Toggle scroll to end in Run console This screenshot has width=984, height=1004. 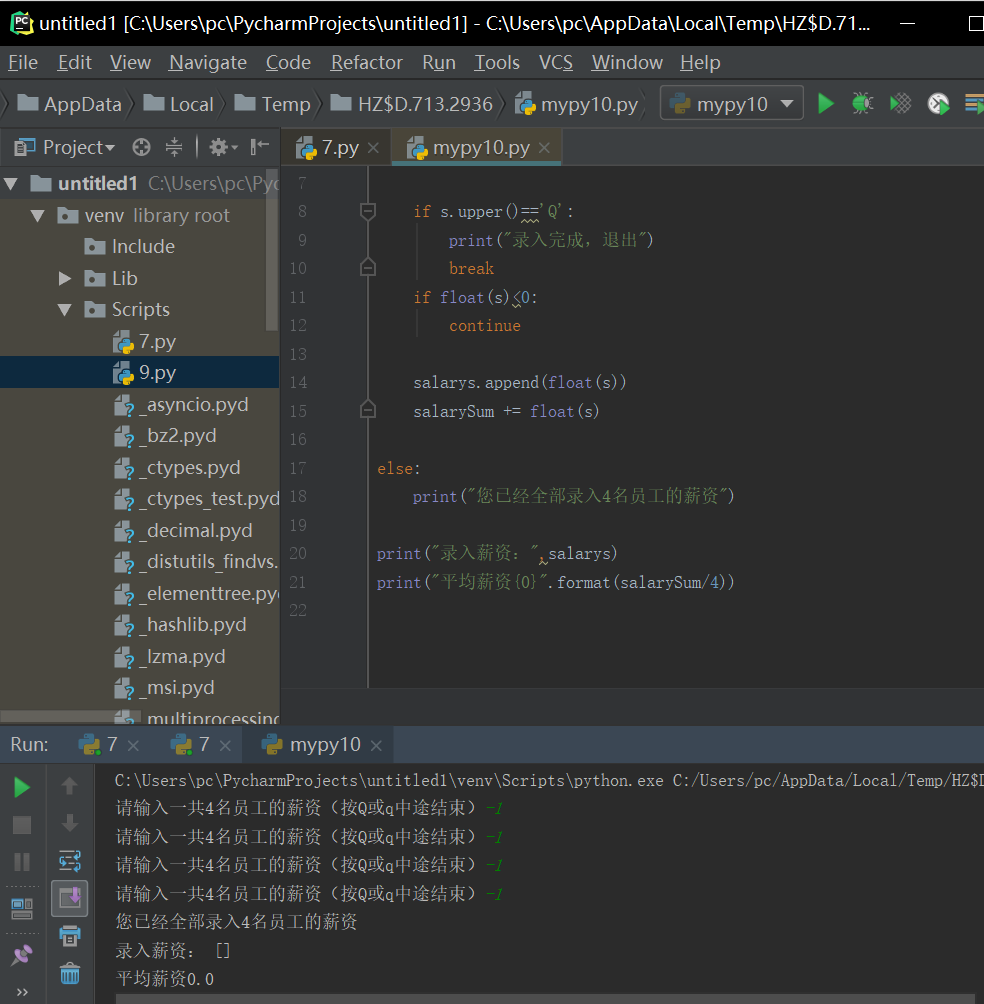click(70, 898)
